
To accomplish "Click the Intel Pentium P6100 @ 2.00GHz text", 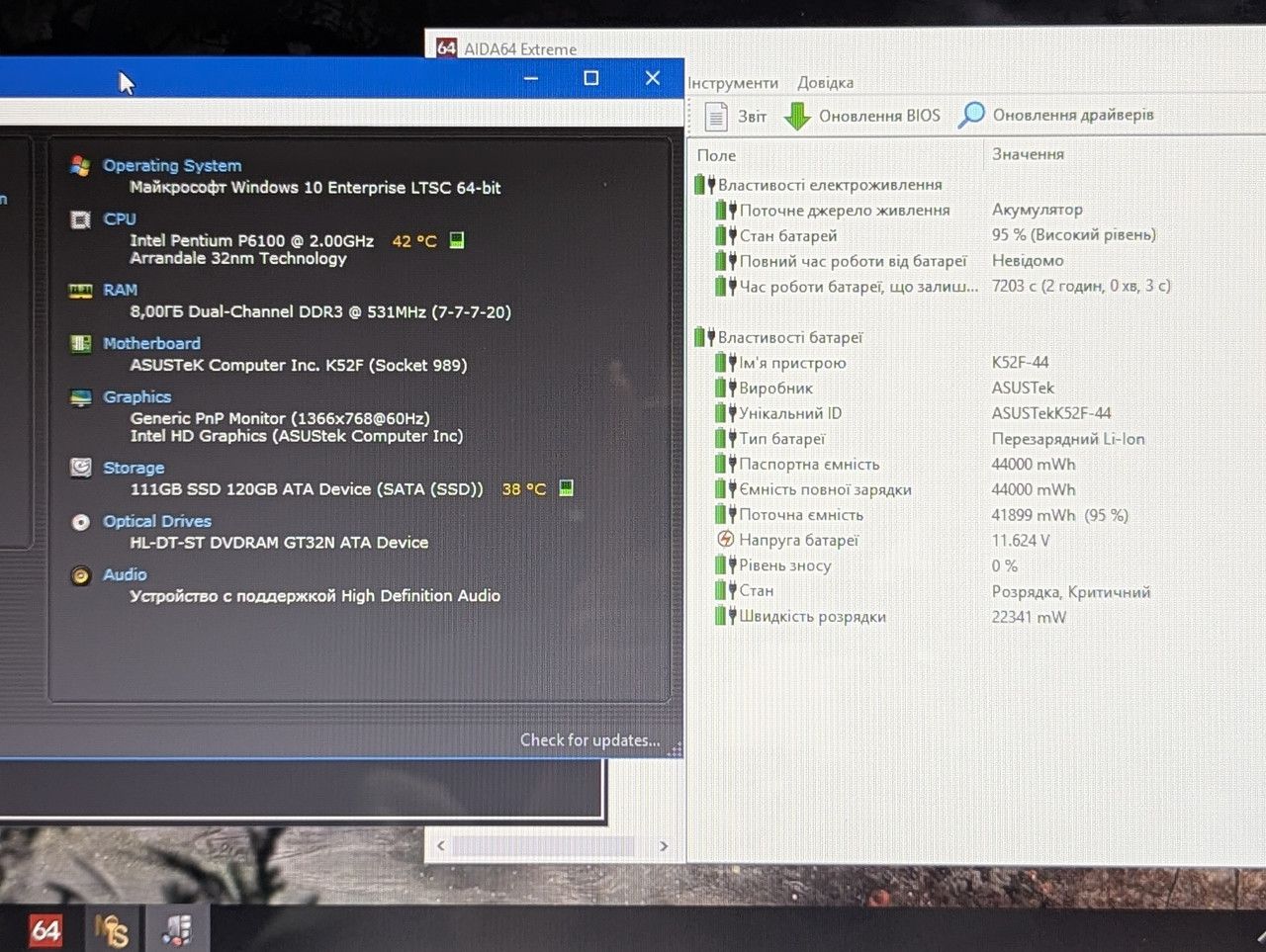I will tap(252, 240).
